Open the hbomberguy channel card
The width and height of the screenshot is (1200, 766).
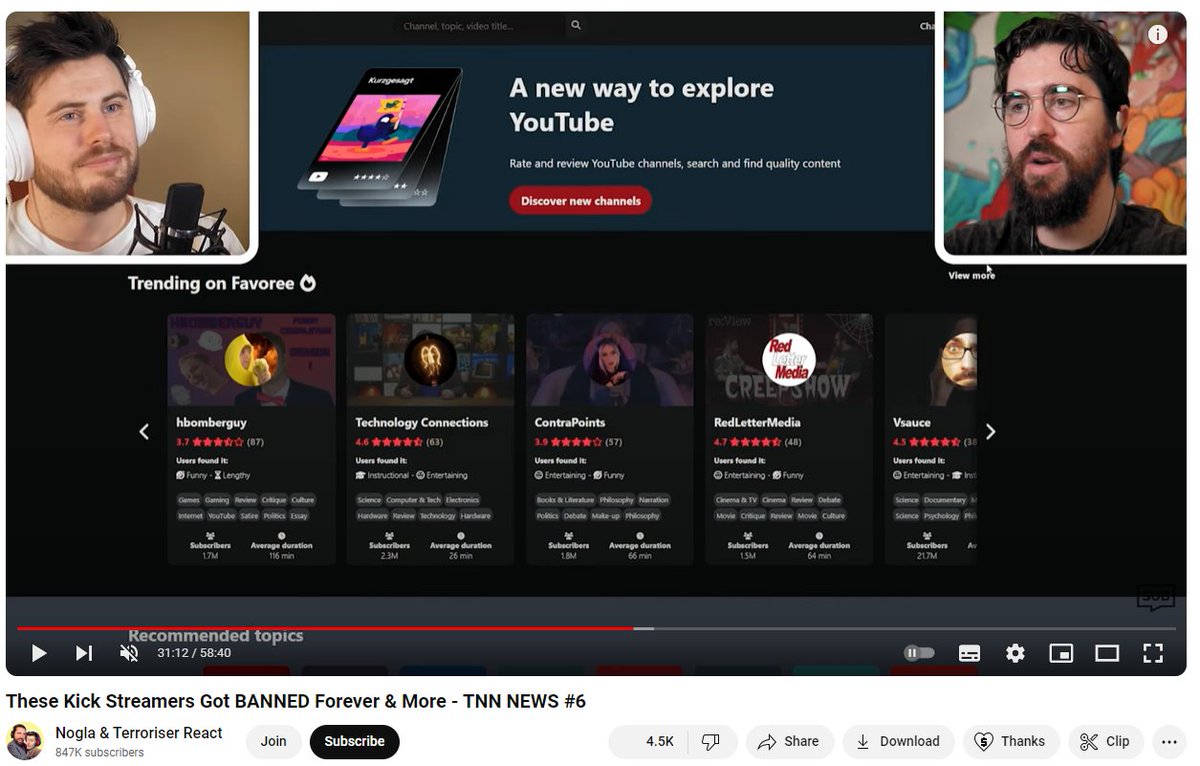(251, 439)
